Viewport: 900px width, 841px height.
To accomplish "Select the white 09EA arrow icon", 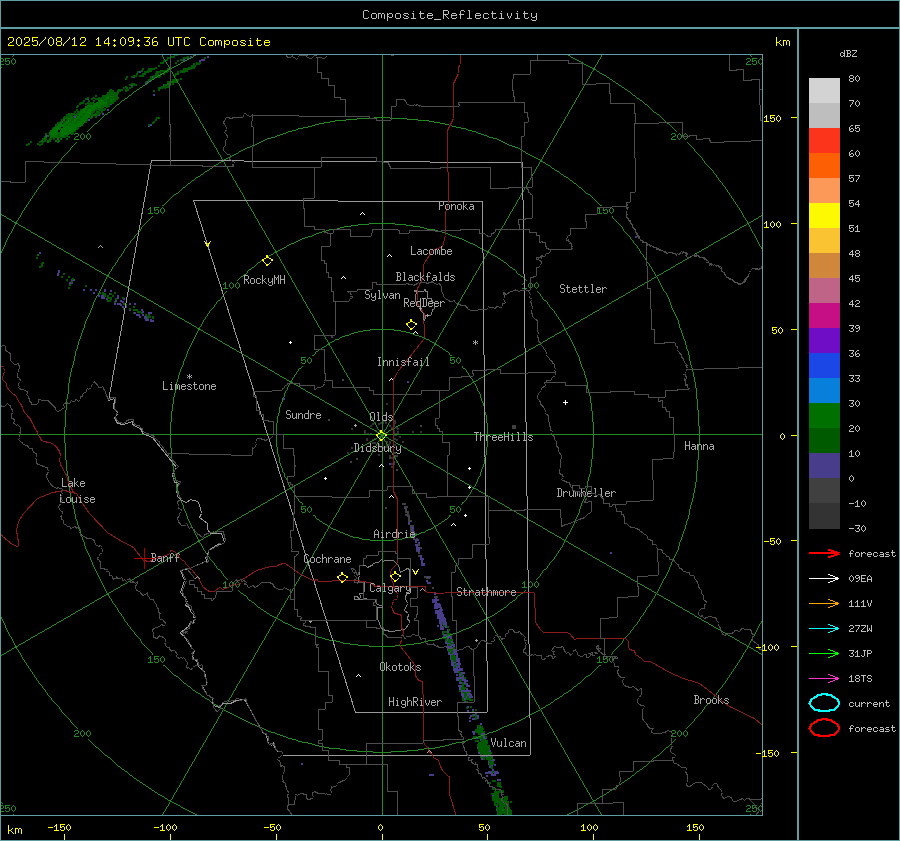I will (824, 579).
